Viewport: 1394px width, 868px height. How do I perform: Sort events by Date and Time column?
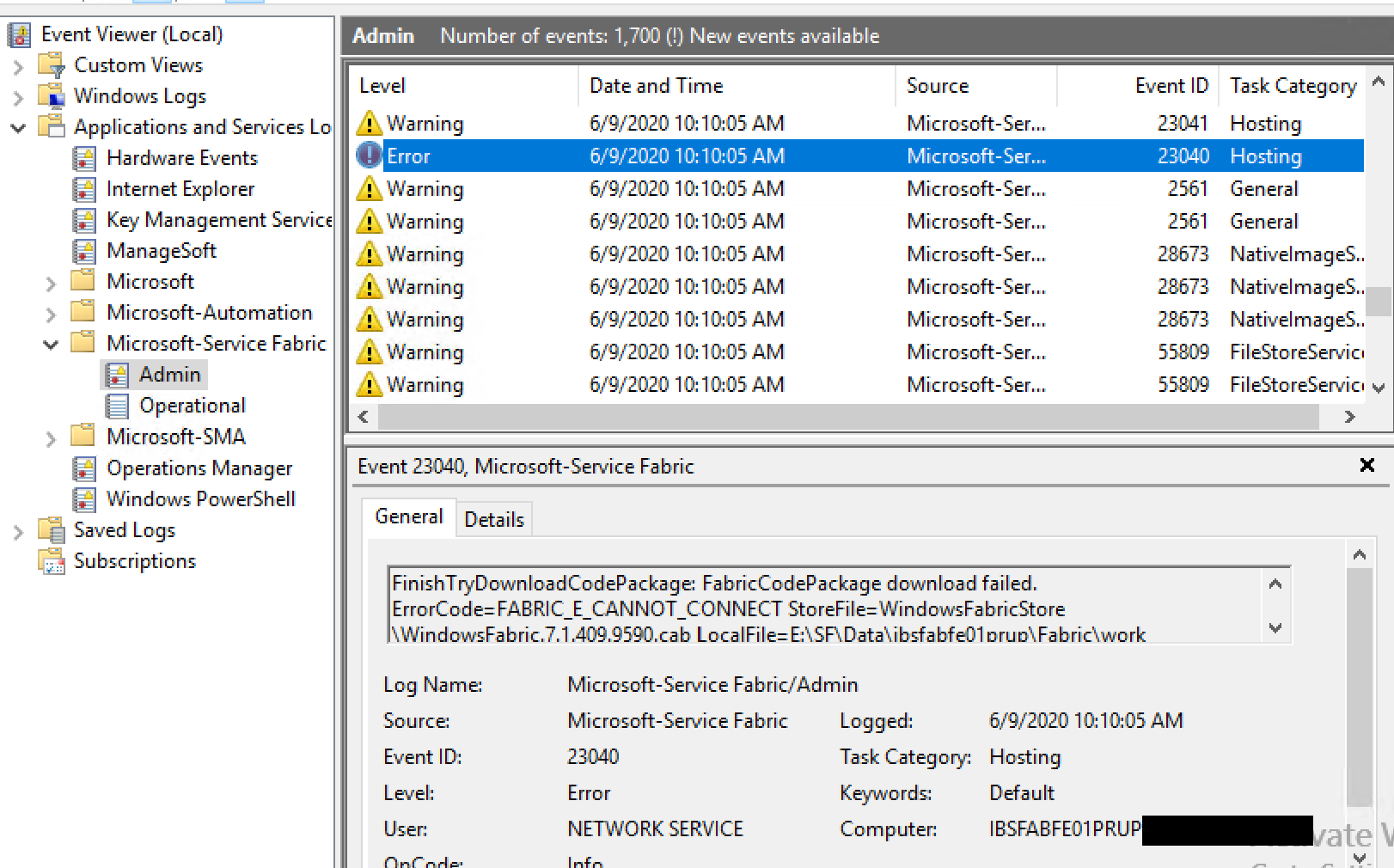click(x=737, y=86)
